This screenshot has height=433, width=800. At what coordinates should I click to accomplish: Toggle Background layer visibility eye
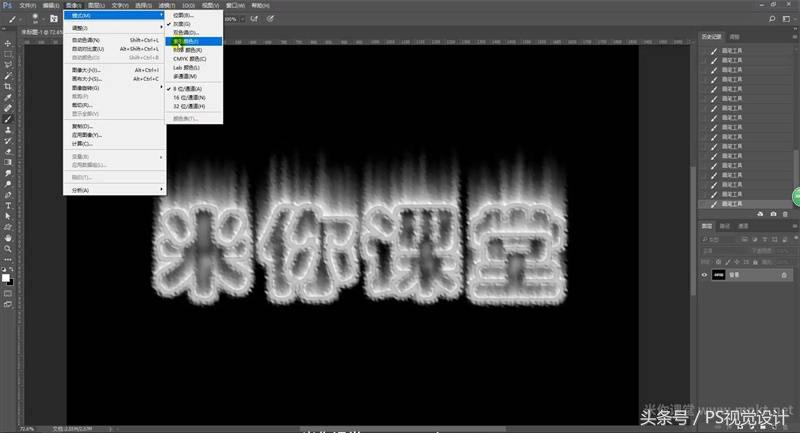coord(704,275)
